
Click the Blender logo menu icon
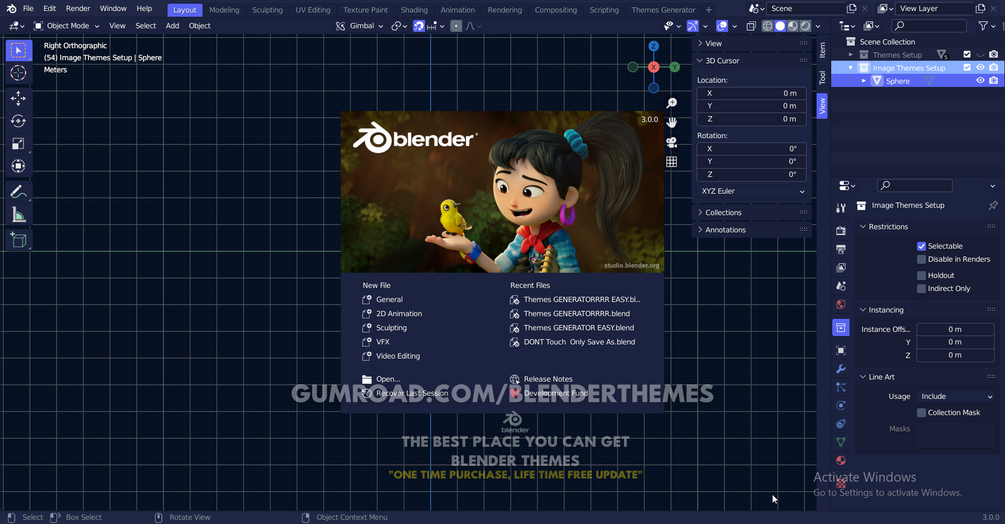pos(11,8)
